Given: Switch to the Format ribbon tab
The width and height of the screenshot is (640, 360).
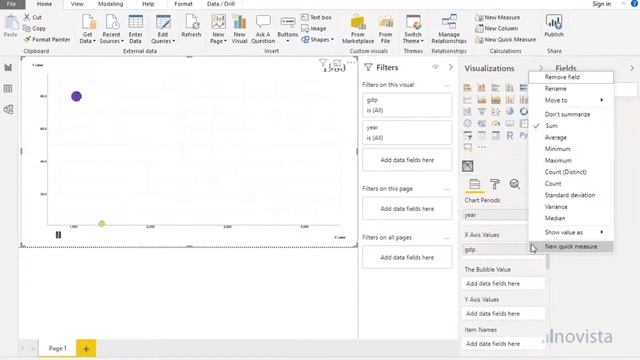Looking at the screenshot, I should coord(183,4).
